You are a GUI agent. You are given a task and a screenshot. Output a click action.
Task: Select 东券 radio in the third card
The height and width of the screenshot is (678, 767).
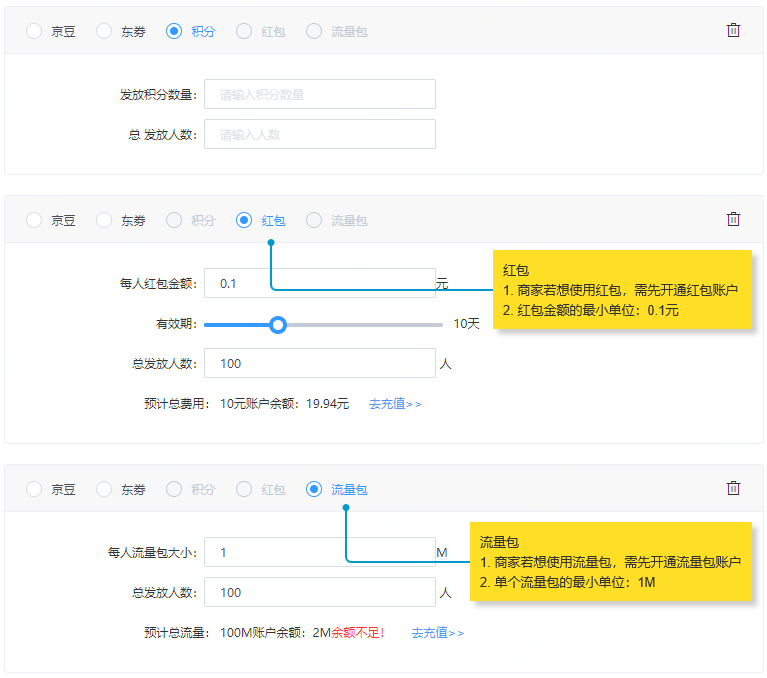coord(104,489)
